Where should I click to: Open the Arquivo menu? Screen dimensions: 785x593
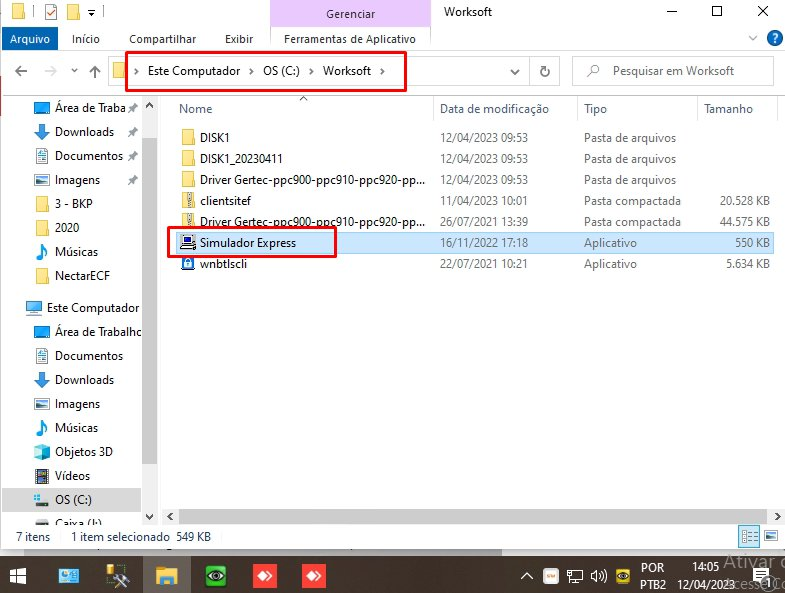tap(30, 39)
